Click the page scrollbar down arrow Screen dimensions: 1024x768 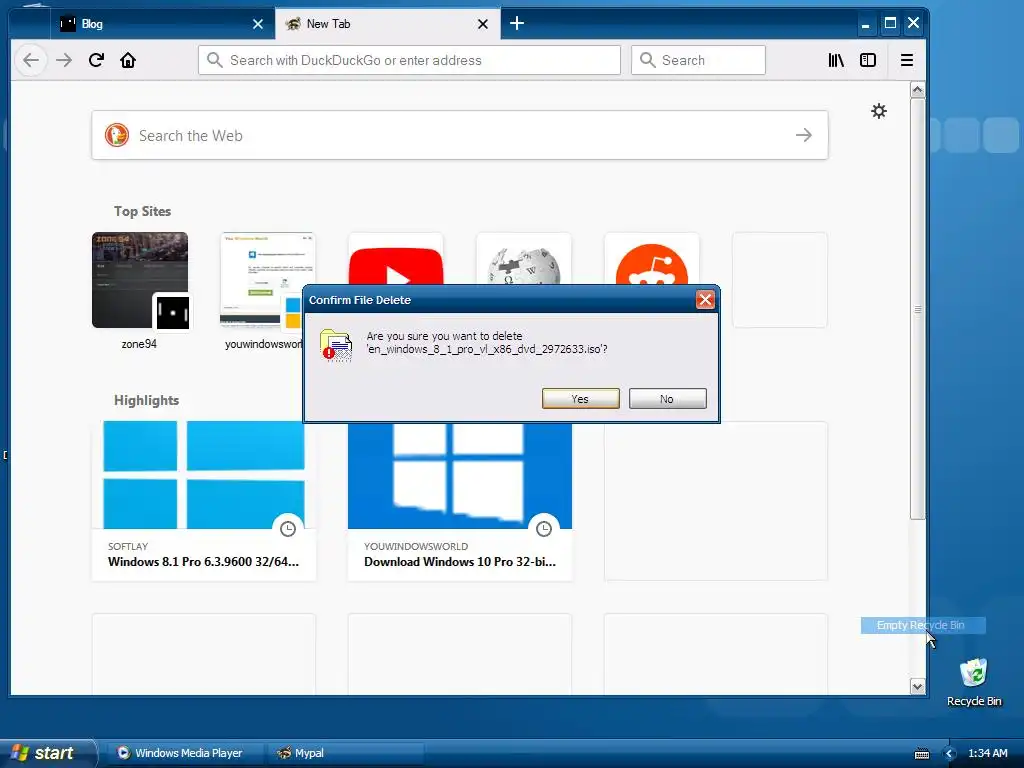[918, 686]
